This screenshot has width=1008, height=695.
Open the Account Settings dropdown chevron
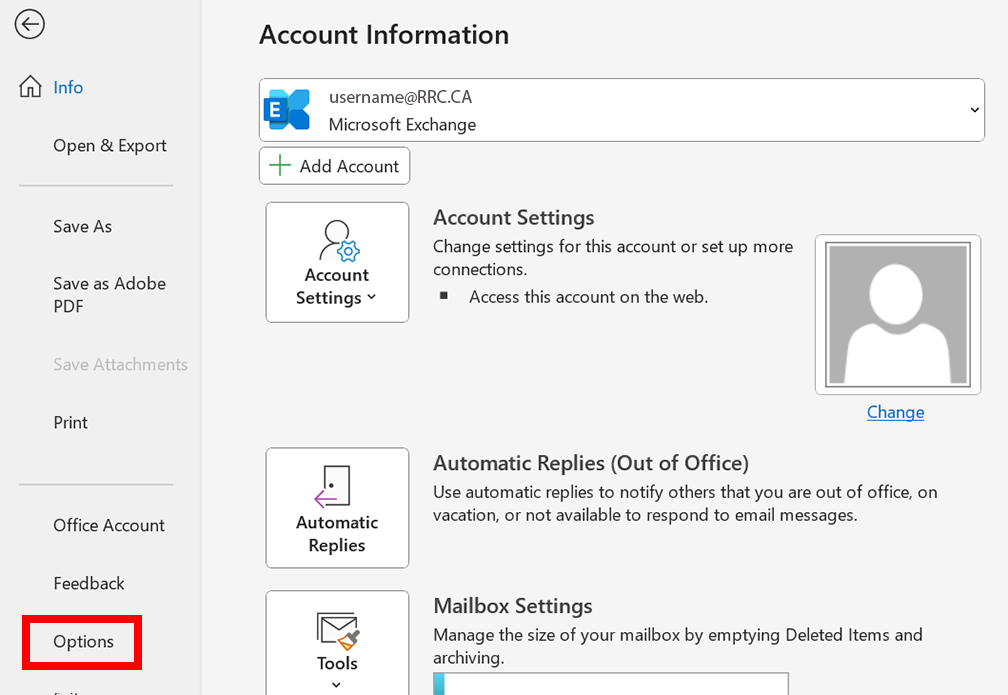coord(372,298)
